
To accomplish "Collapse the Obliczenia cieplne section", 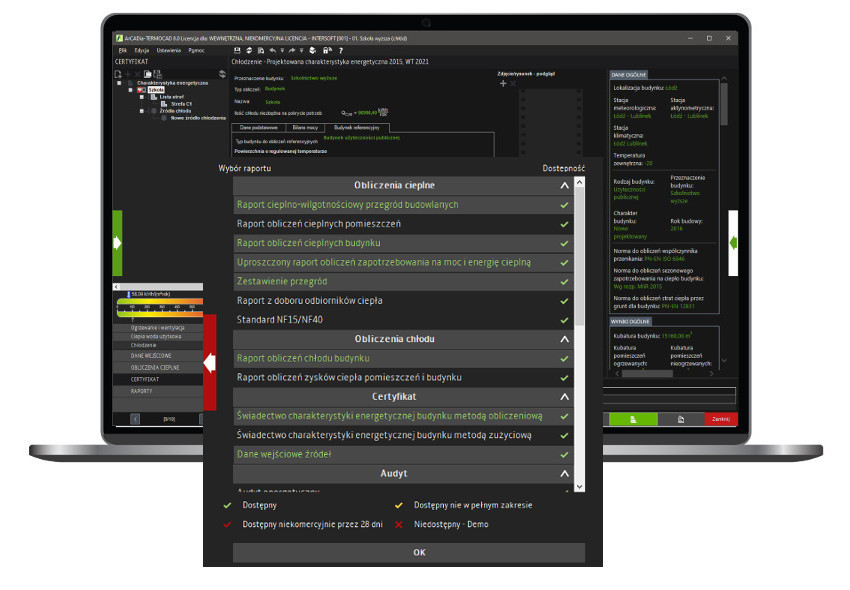I will 564,185.
